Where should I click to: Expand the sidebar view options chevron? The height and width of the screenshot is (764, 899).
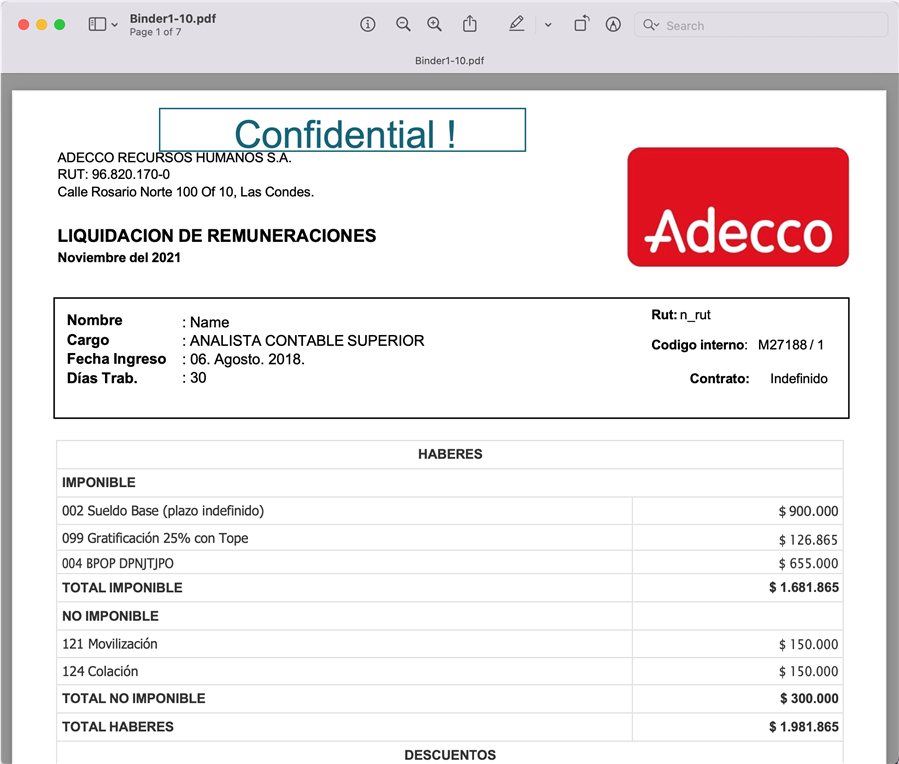[x=115, y=26]
